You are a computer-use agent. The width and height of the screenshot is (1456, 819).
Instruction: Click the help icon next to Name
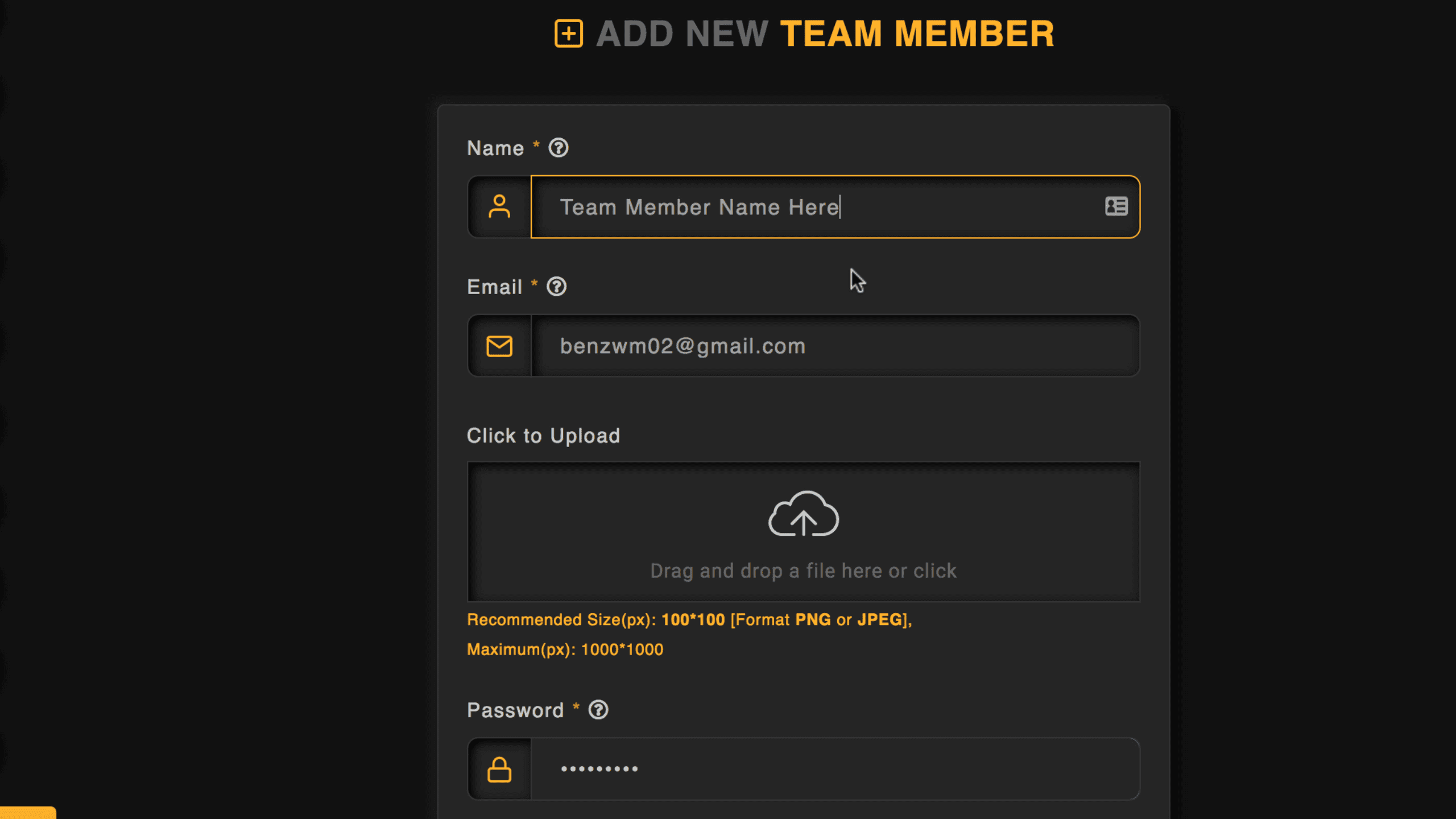(559, 148)
